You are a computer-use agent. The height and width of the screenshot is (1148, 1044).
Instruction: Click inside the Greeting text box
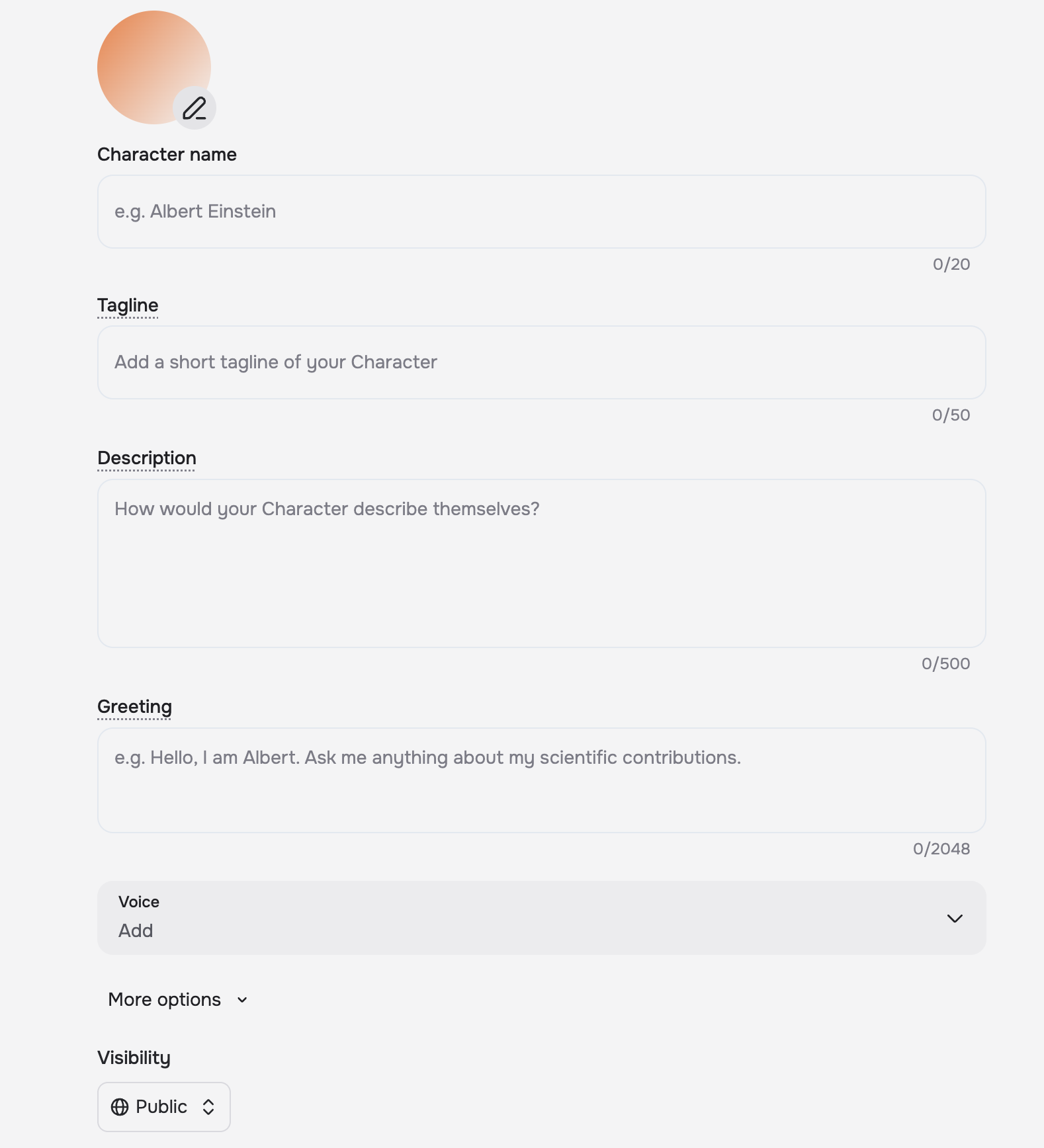coord(541,780)
